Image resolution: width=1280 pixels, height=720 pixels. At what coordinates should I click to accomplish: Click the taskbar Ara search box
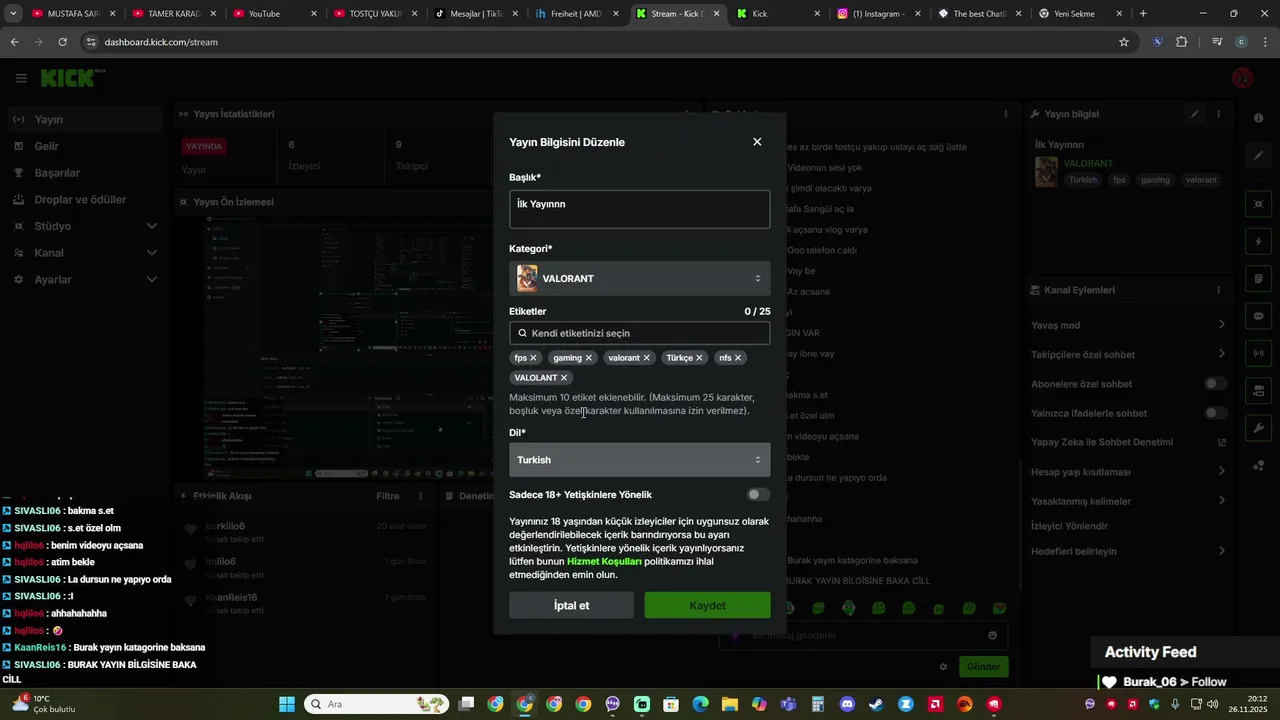click(x=378, y=704)
